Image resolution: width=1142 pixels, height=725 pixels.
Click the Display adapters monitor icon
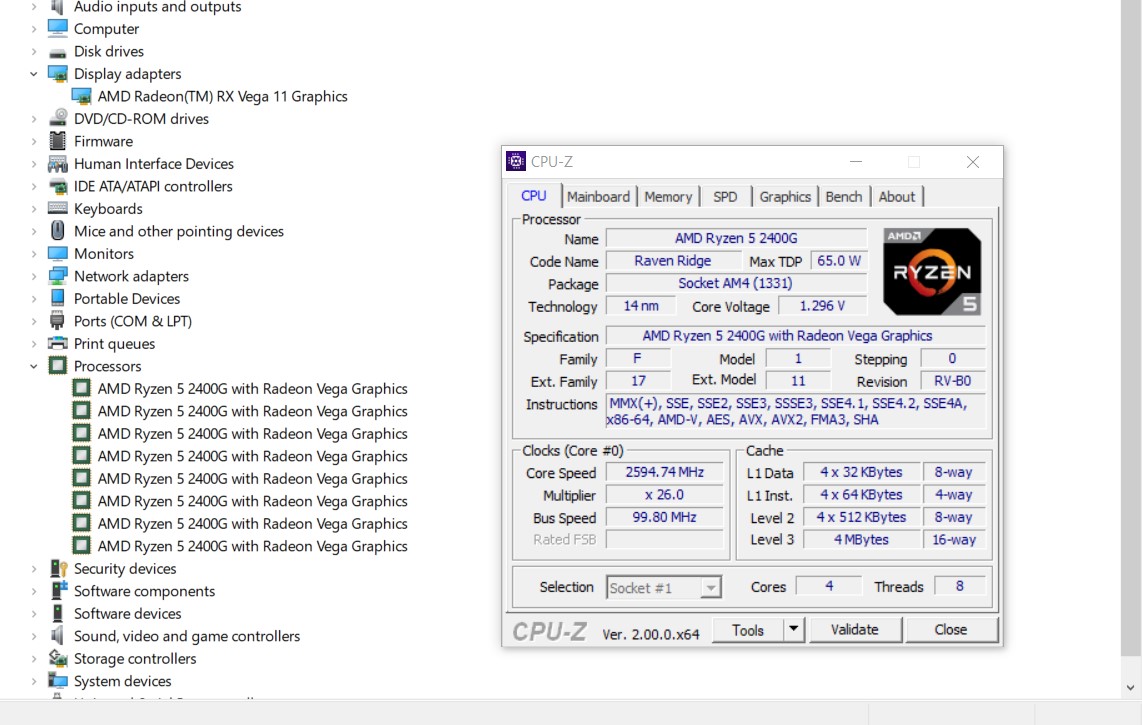pos(58,74)
